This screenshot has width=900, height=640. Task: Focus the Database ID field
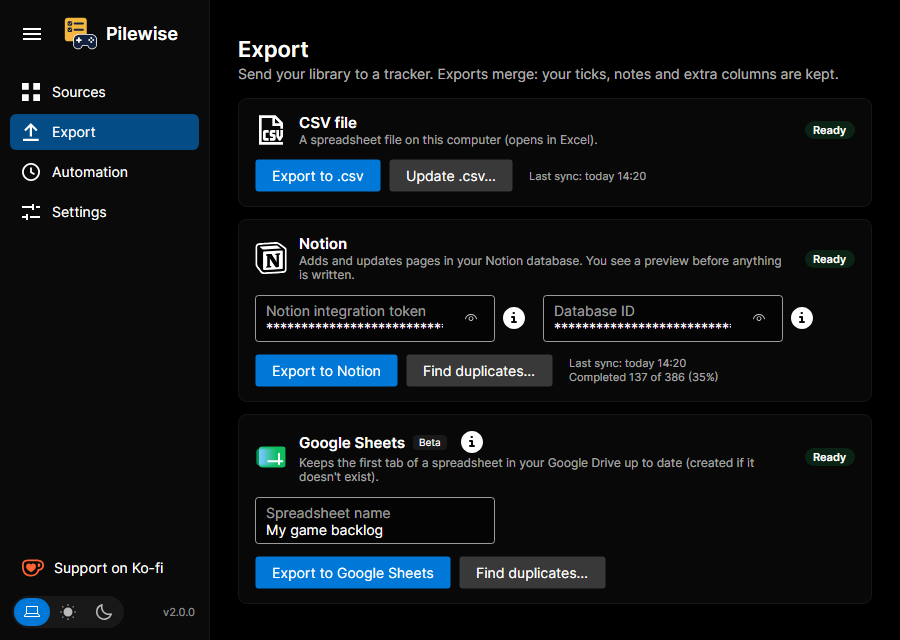[x=663, y=319]
